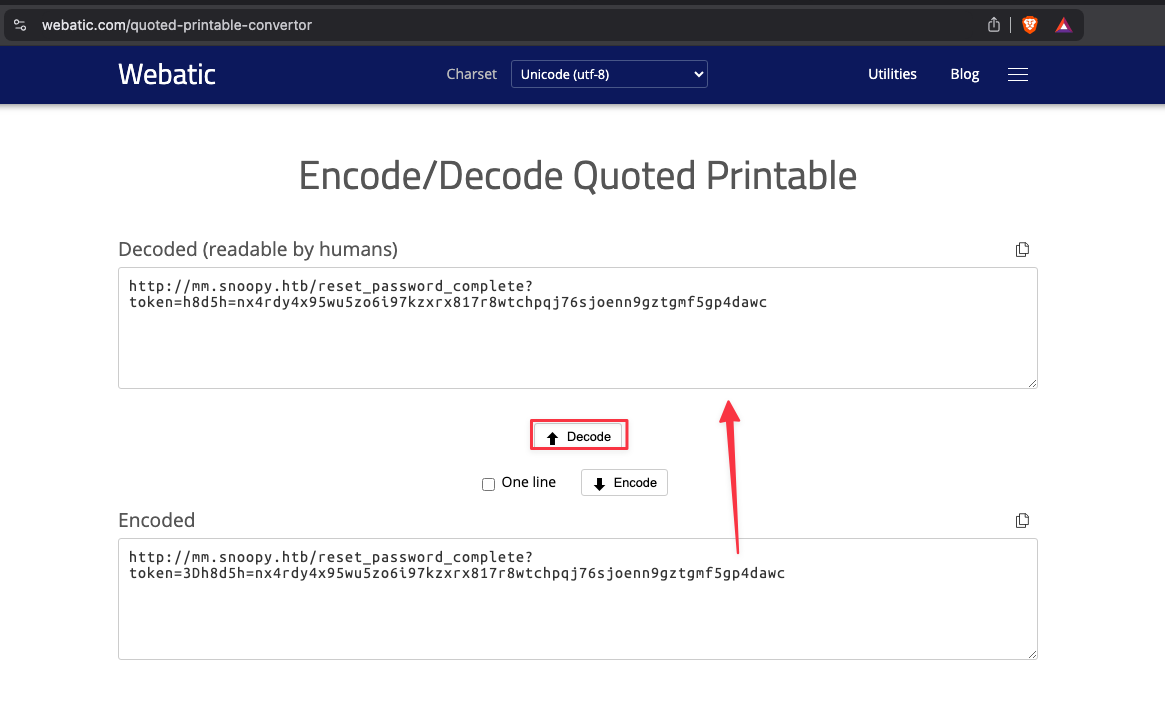Screen dimensions: 1165x711
Task: Click the site info icon in address bar
Action: 20,25
